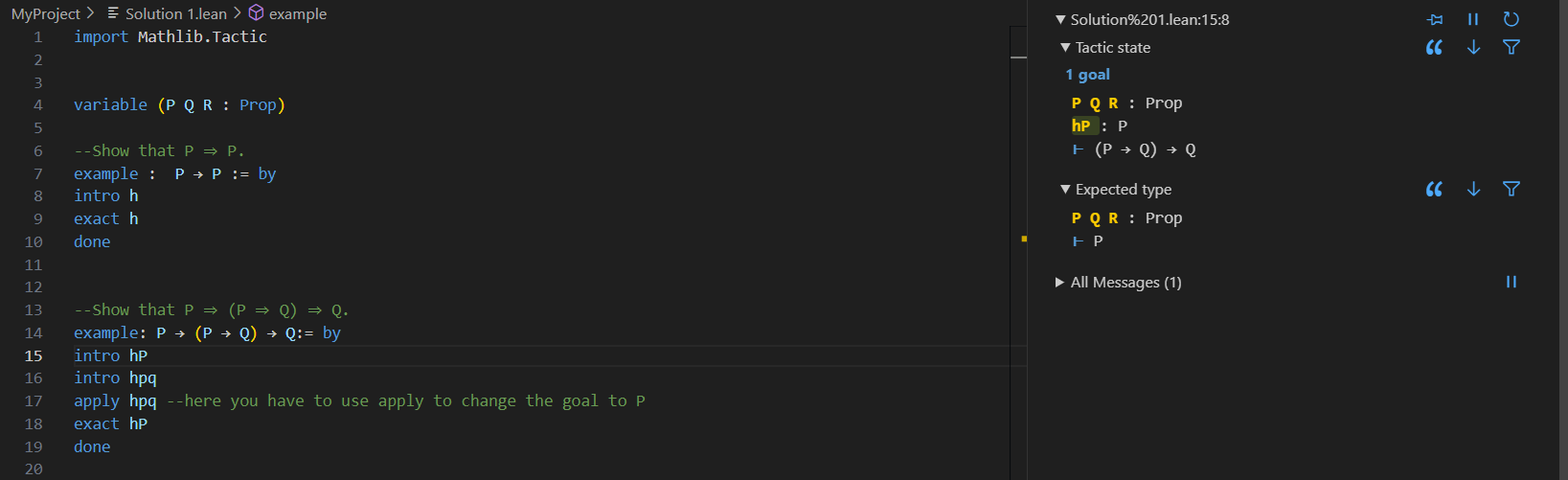
Task: Collapse the Tactic state section
Action: tap(1065, 47)
